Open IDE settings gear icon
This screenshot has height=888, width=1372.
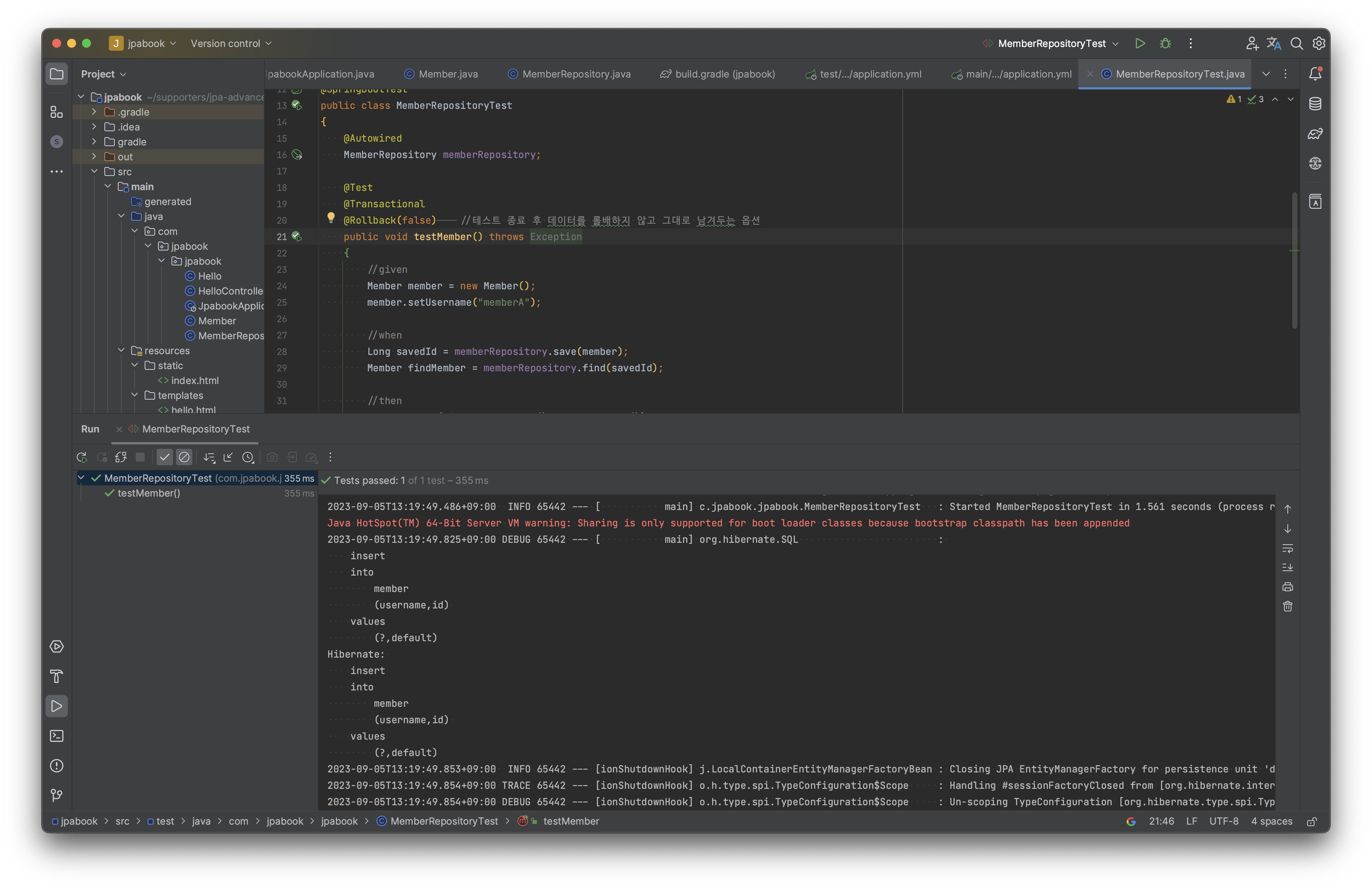tap(1318, 43)
